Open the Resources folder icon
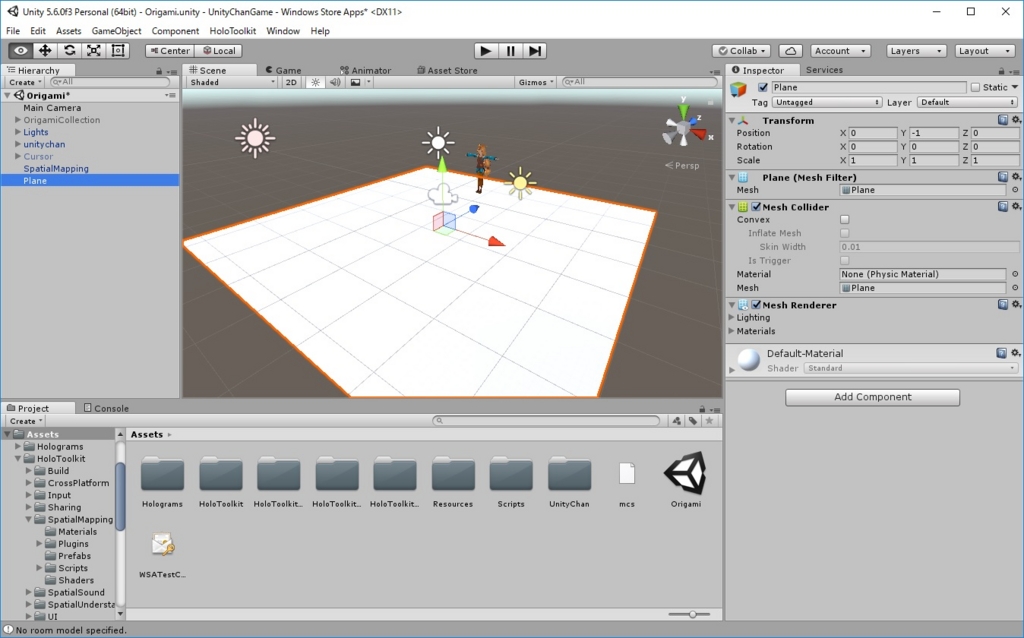Viewport: 1024px width, 638px height. click(x=453, y=475)
